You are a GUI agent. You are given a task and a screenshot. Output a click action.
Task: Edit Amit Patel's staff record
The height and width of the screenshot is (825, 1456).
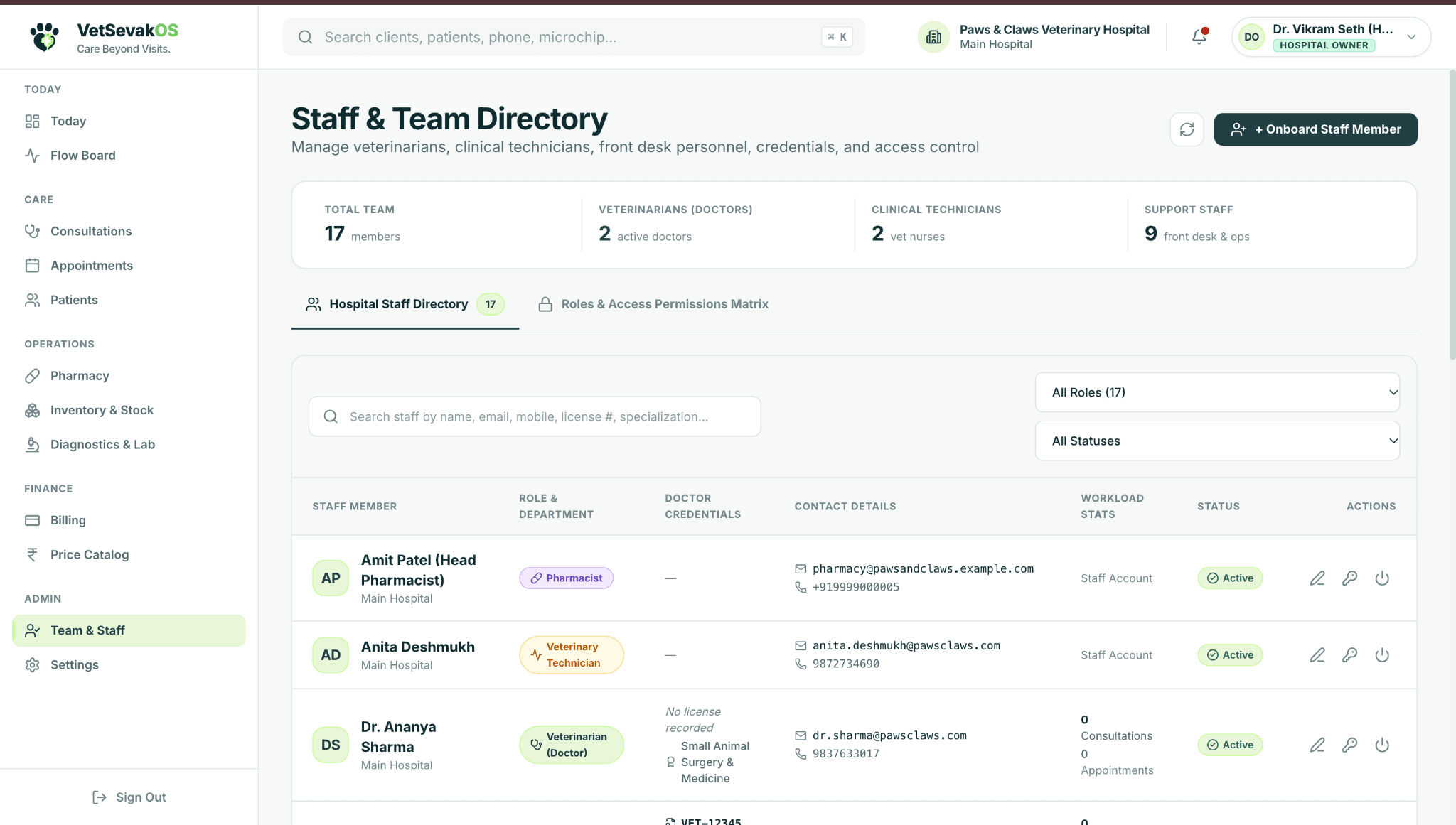[1317, 578]
